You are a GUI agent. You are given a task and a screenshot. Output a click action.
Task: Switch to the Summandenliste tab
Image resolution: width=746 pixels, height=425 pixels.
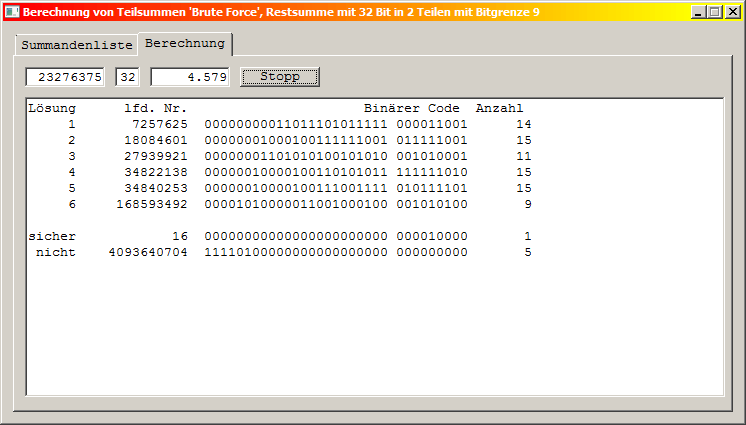[x=76, y=46]
